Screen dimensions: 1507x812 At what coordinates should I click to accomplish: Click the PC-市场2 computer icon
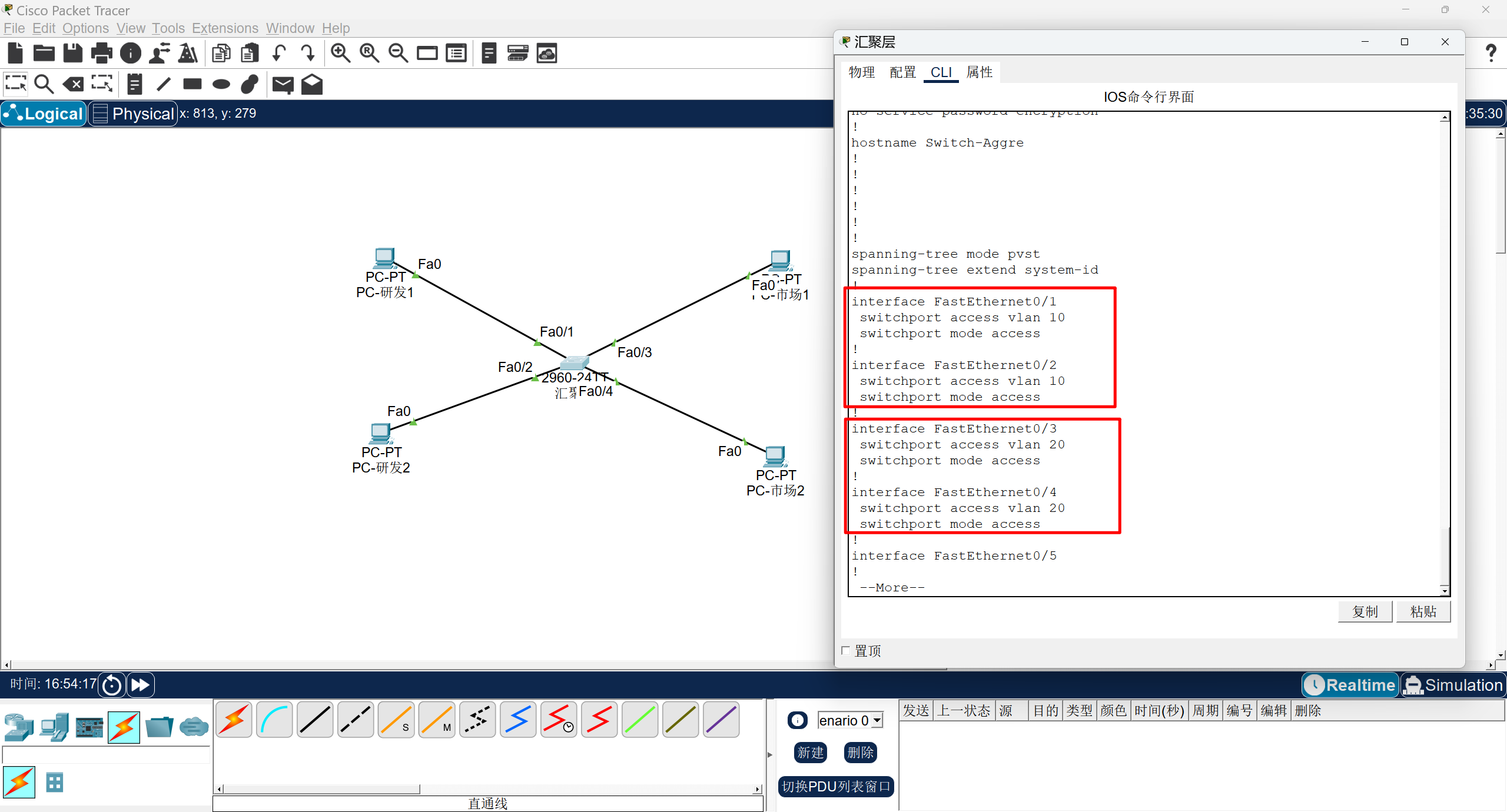point(775,457)
